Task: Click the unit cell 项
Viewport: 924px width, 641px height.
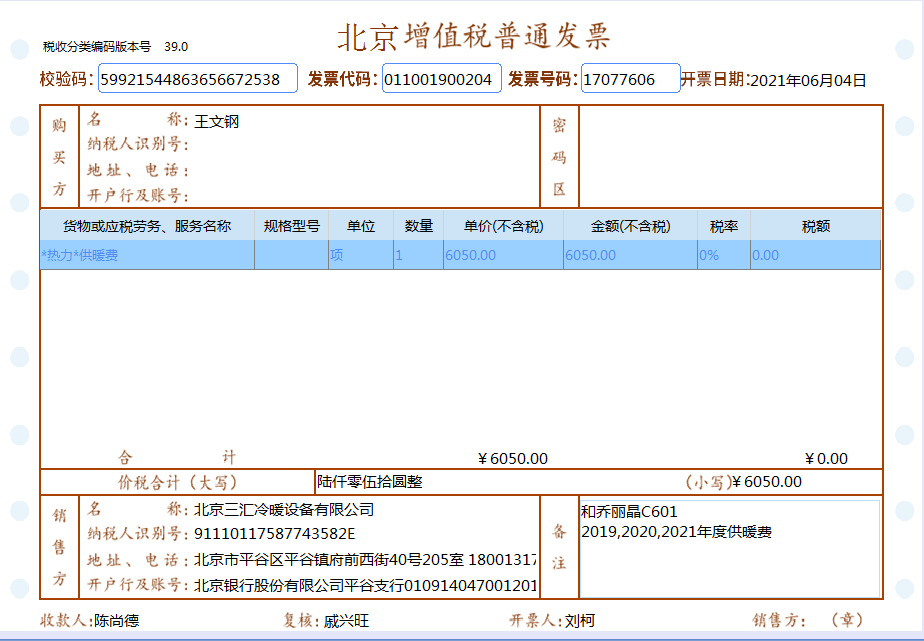Action: [361, 255]
